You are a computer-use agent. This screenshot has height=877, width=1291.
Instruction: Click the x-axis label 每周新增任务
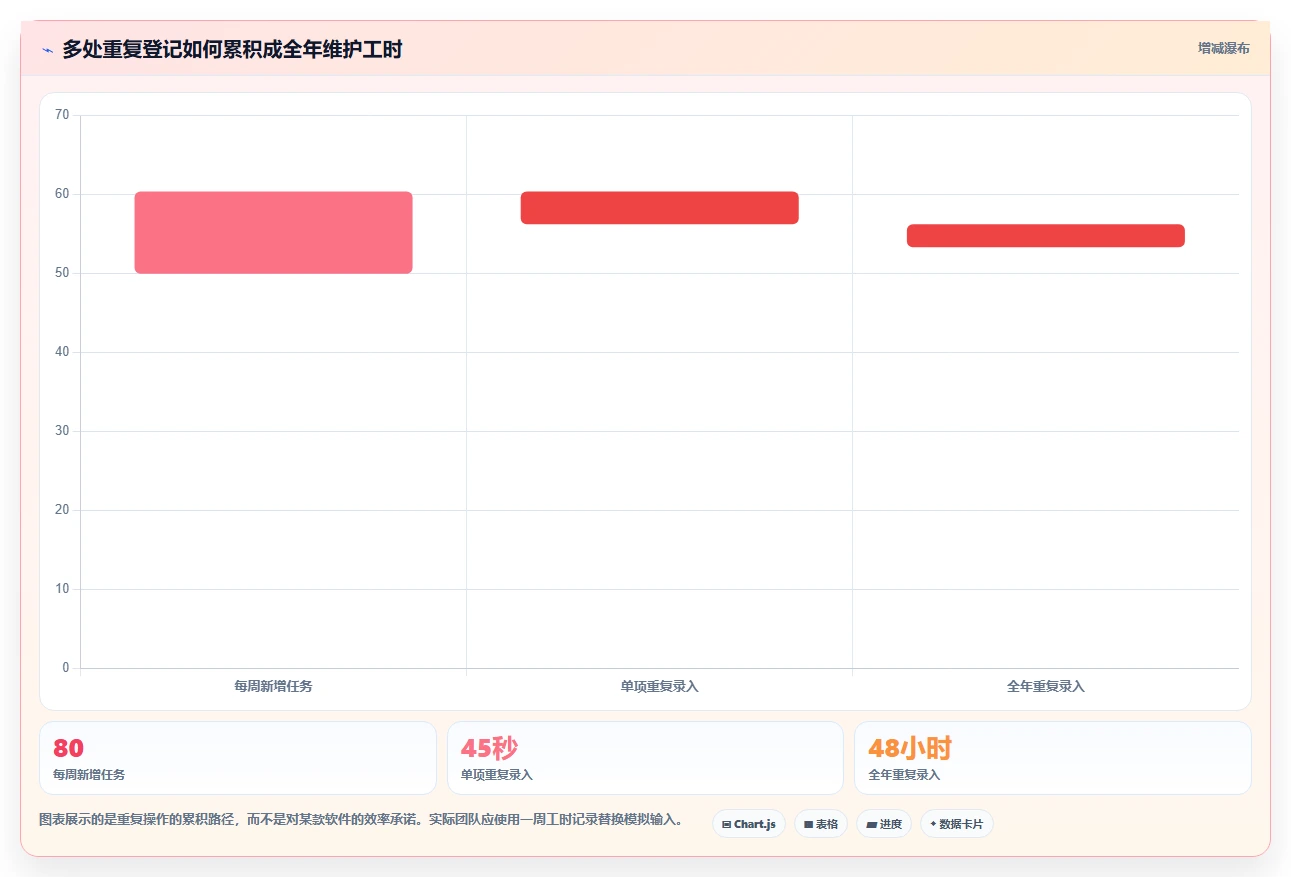(x=273, y=686)
